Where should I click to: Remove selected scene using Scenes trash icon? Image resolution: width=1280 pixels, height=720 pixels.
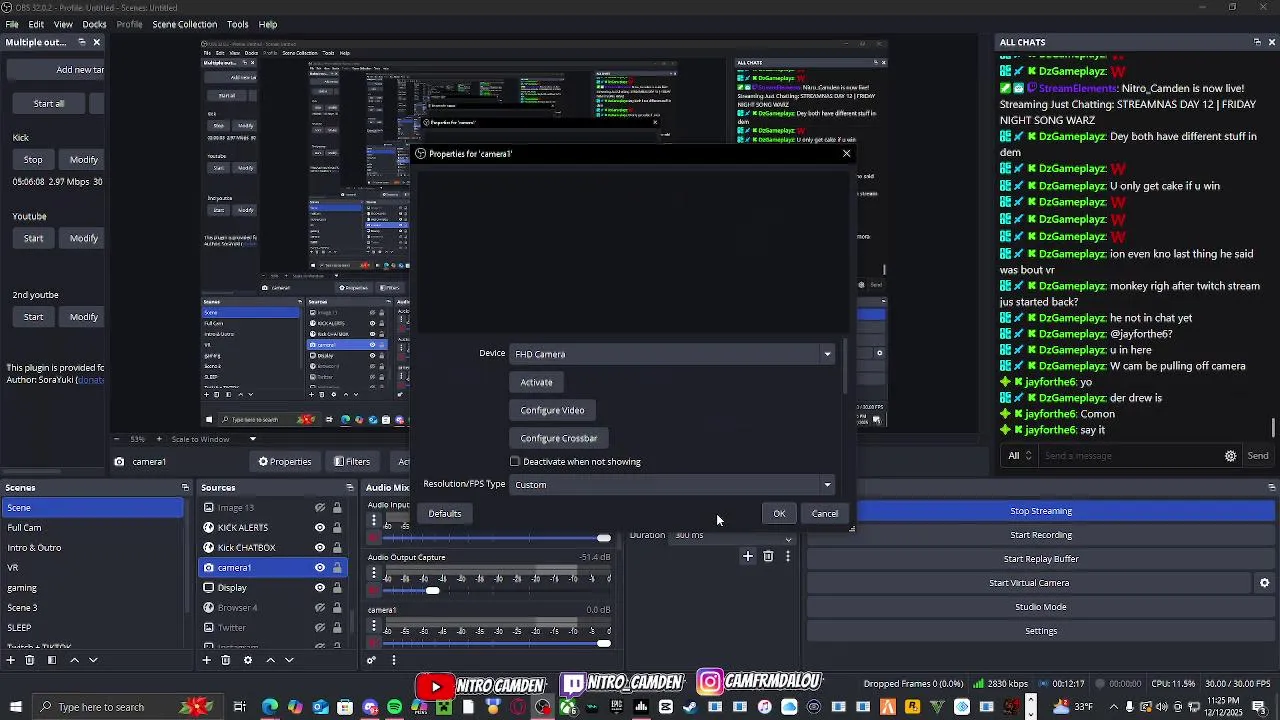(x=30, y=660)
